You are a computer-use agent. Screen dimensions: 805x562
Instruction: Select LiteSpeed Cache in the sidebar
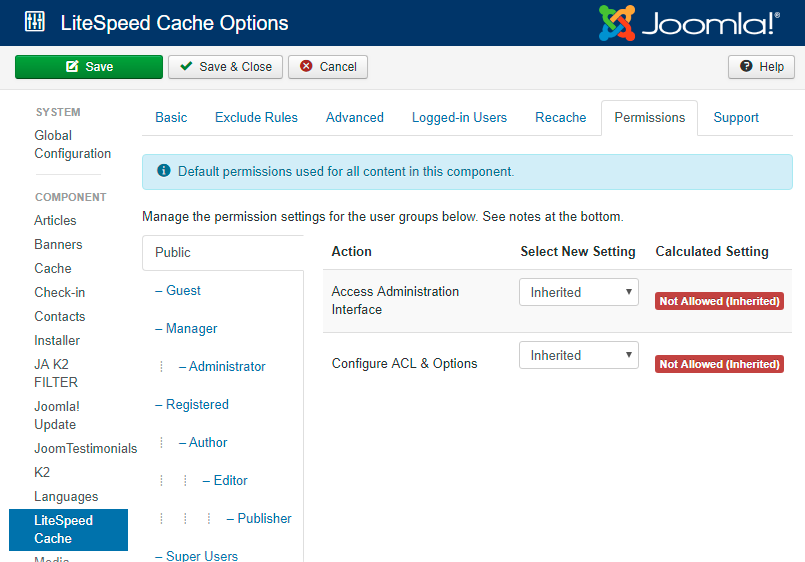coord(68,530)
